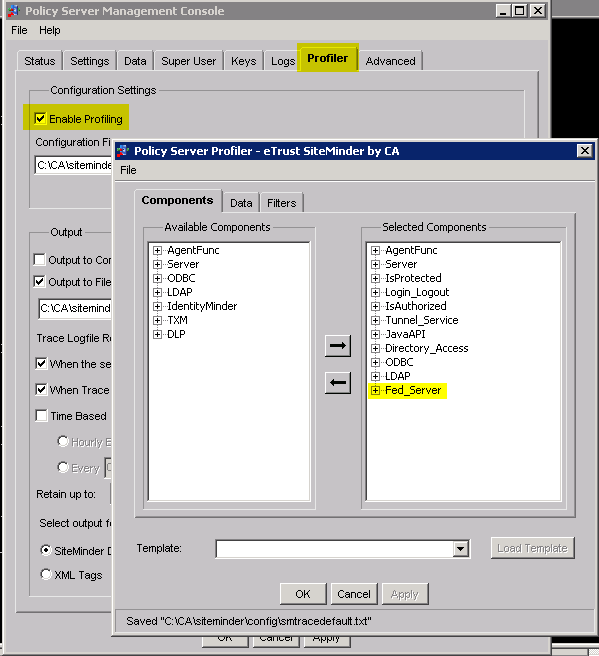The image size is (599, 656).
Task: Click the Load Template button
Action: [x=532, y=548]
